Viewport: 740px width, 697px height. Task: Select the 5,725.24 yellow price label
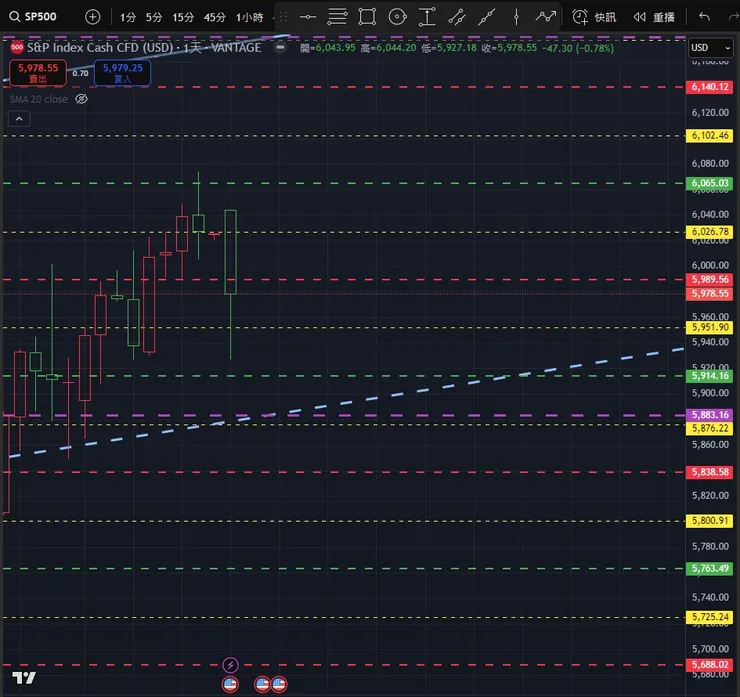pyautogui.click(x=709, y=617)
